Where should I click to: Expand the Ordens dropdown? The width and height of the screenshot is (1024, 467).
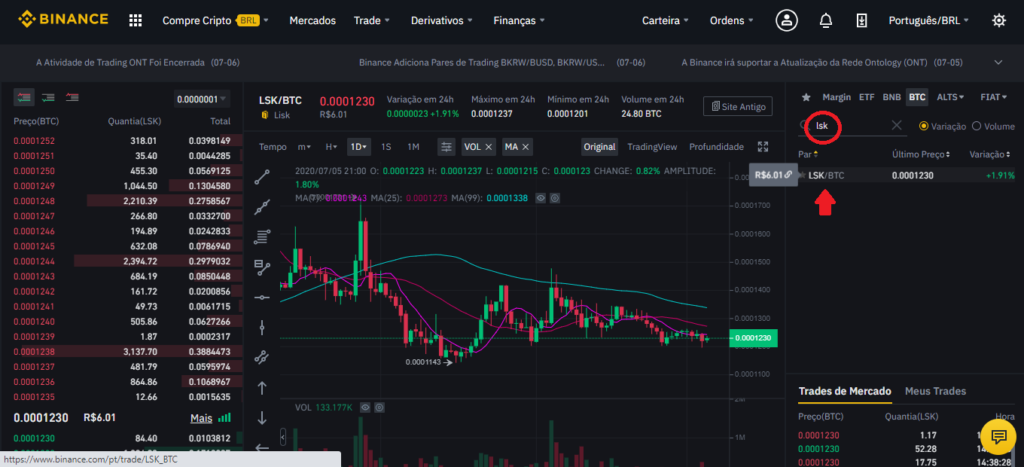[731, 20]
